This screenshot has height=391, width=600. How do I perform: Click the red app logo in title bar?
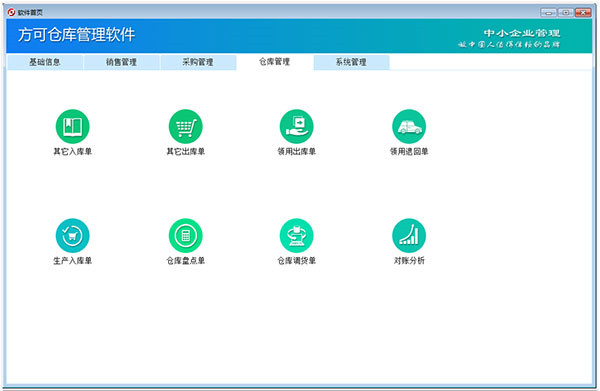11,12
